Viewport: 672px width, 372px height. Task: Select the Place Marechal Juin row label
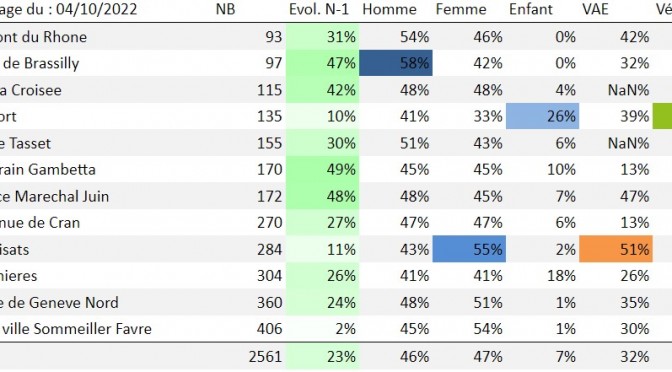pos(54,196)
